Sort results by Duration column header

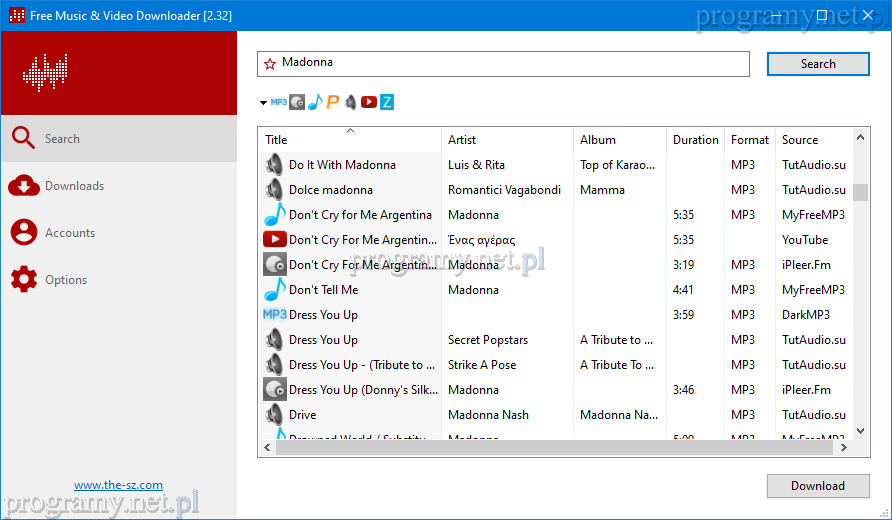point(695,140)
